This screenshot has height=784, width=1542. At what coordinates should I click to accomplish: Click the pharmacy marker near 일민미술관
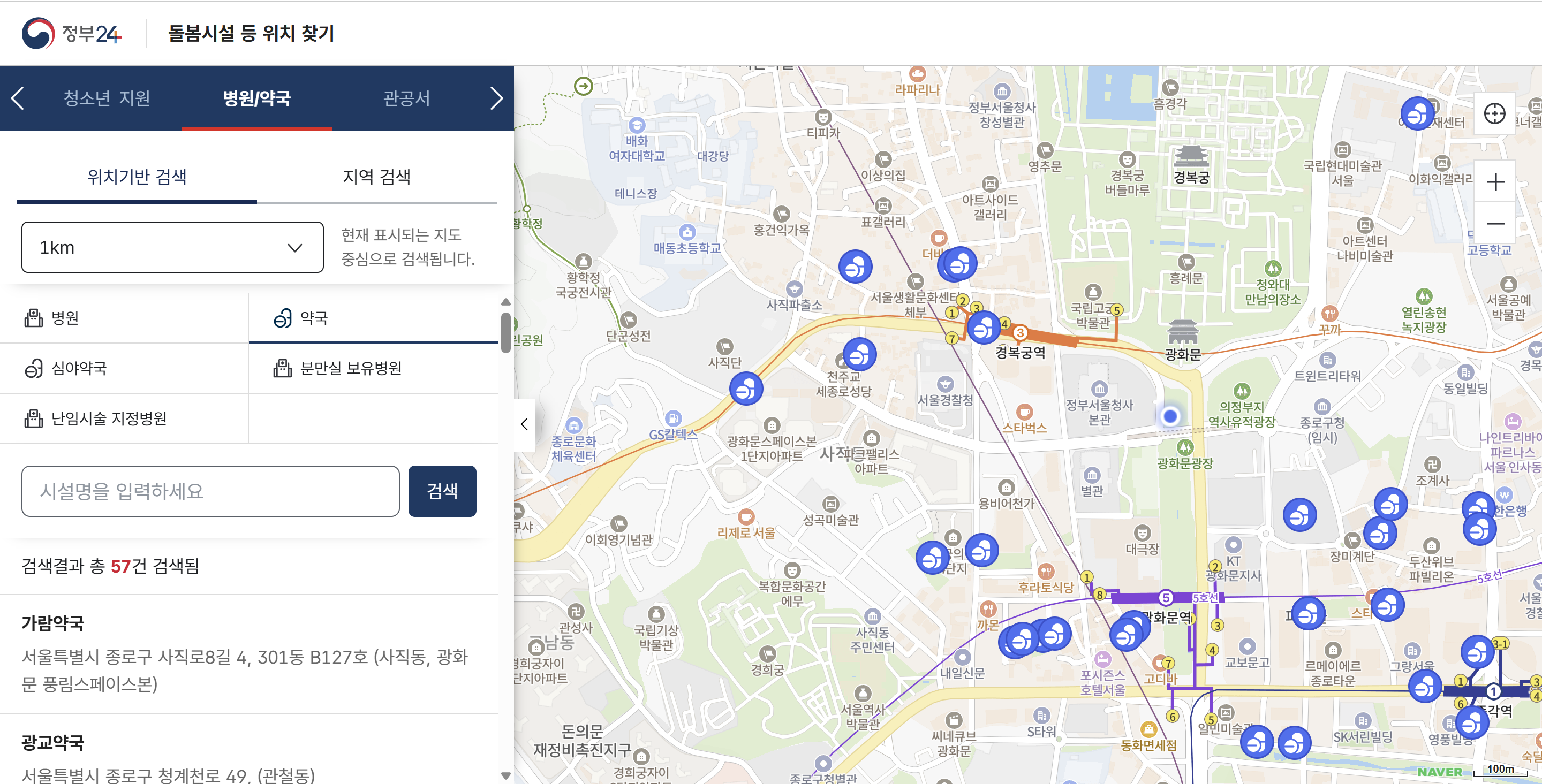coord(1257,742)
